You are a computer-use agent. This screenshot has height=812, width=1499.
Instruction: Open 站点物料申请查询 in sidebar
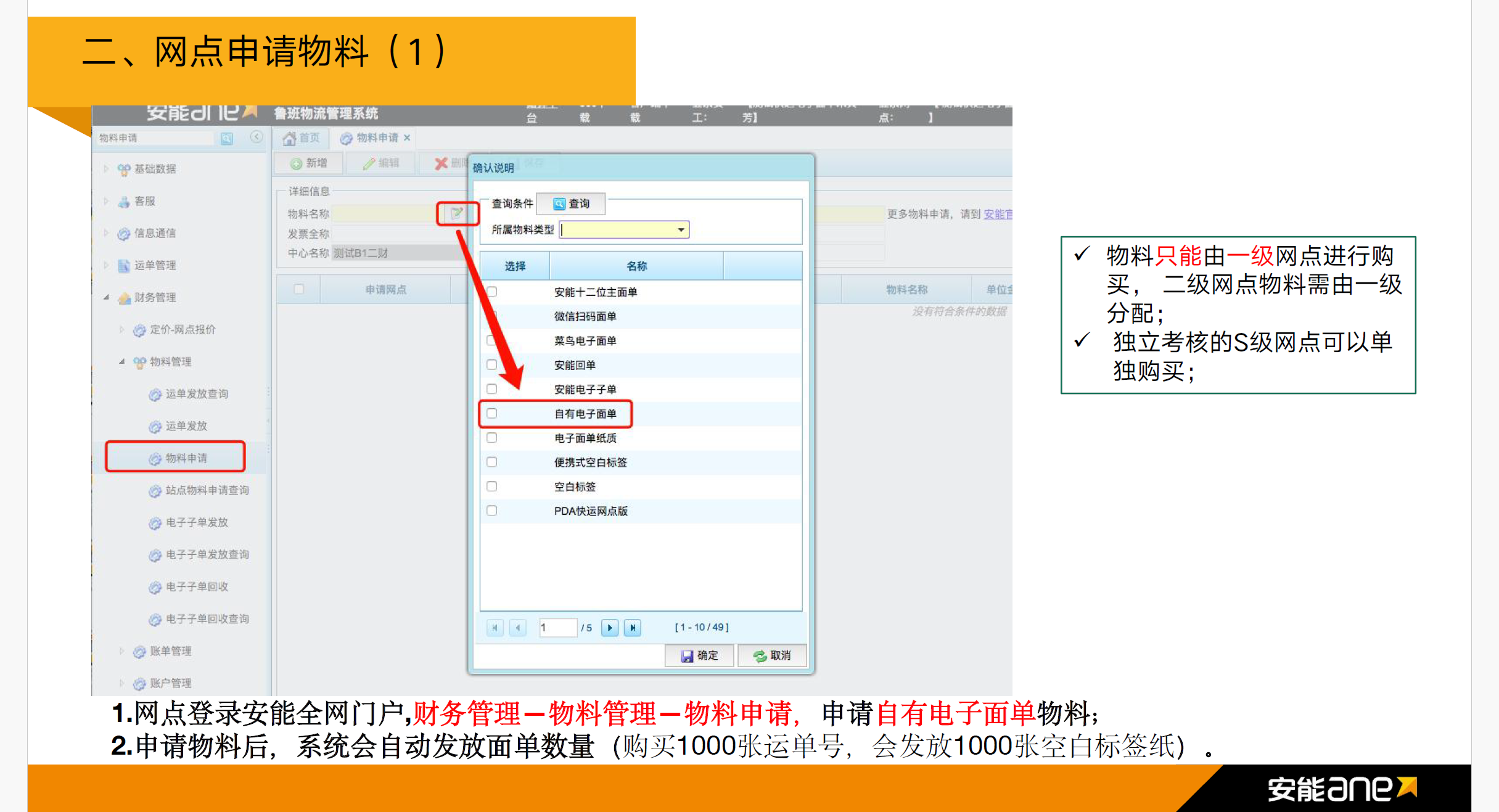pos(207,490)
